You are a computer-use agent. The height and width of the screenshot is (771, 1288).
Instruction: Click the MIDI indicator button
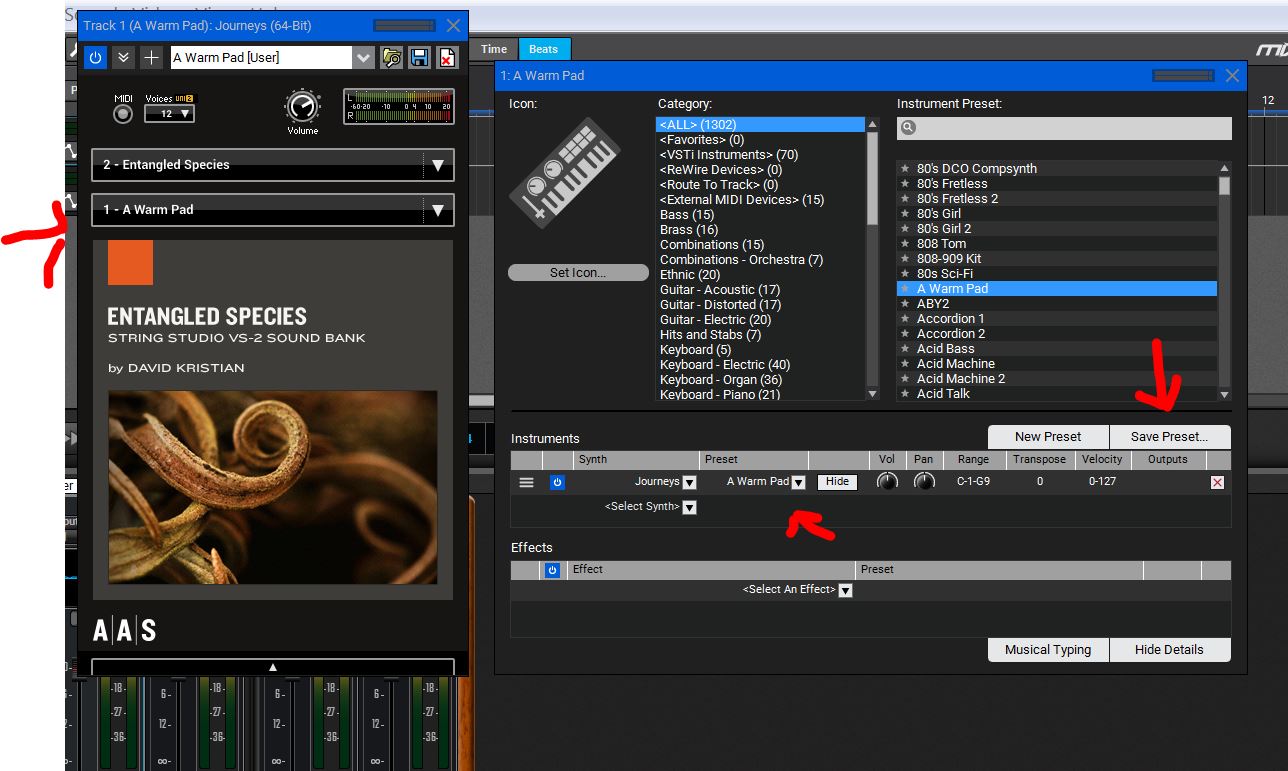[123, 114]
